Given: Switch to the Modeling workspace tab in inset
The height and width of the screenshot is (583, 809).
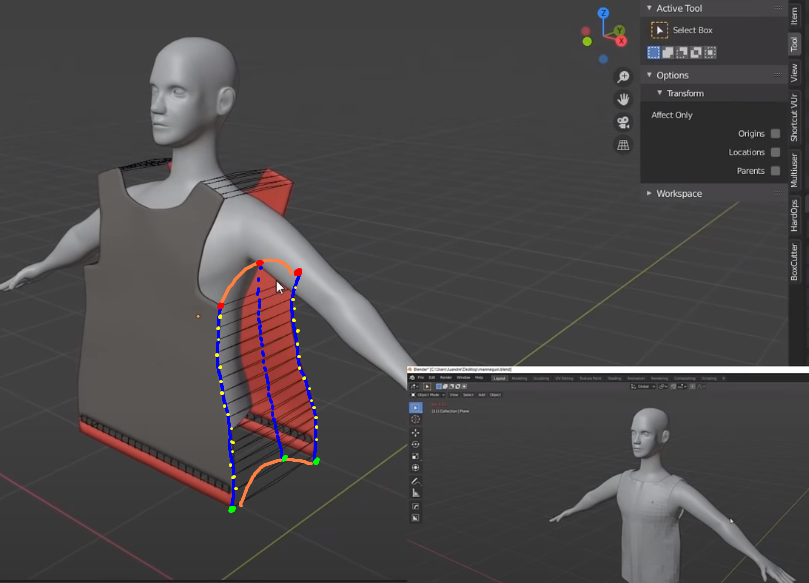Looking at the screenshot, I should 519,378.
